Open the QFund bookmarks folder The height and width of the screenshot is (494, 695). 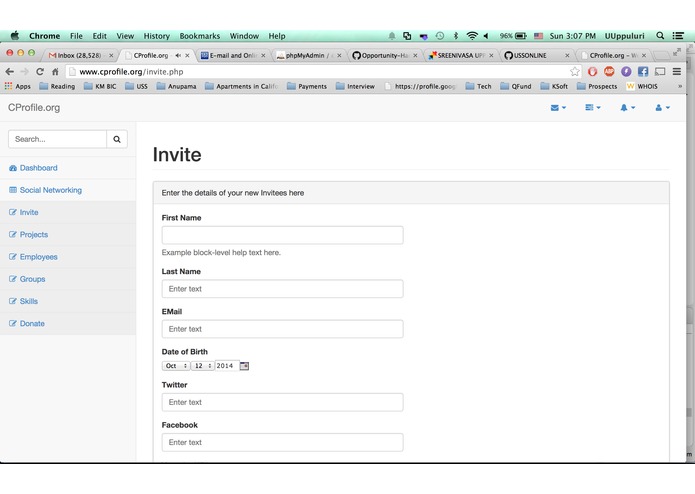point(516,86)
